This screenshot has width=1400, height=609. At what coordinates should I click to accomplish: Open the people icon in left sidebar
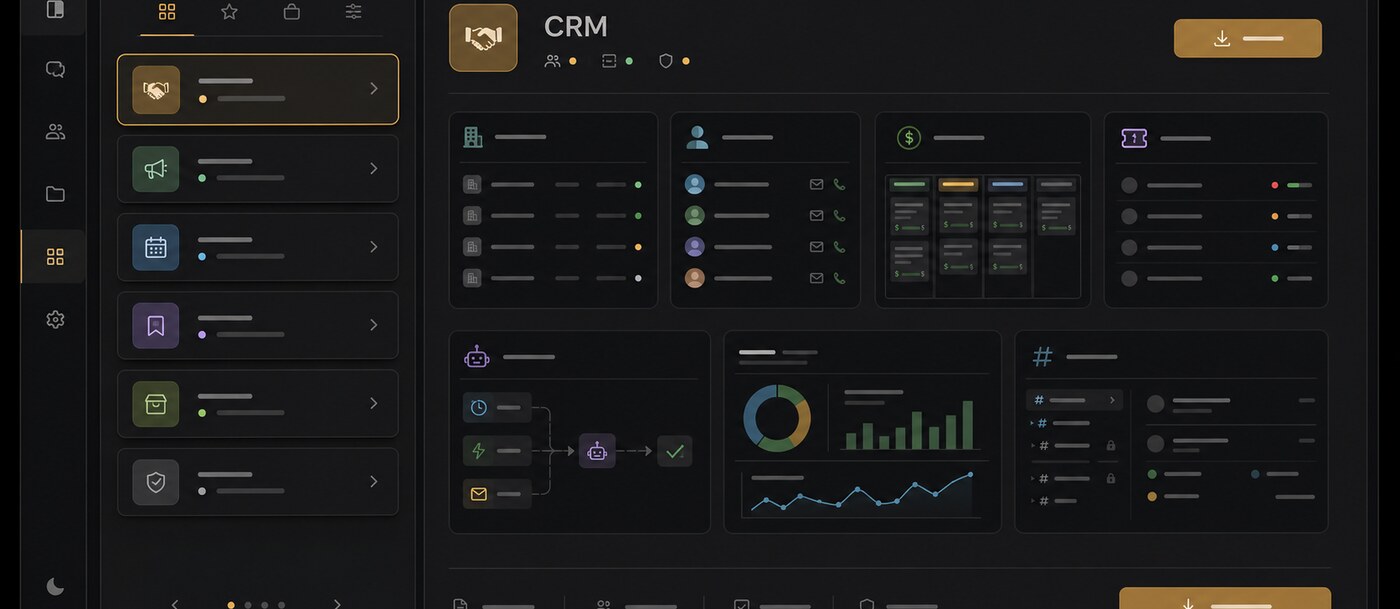coord(55,131)
